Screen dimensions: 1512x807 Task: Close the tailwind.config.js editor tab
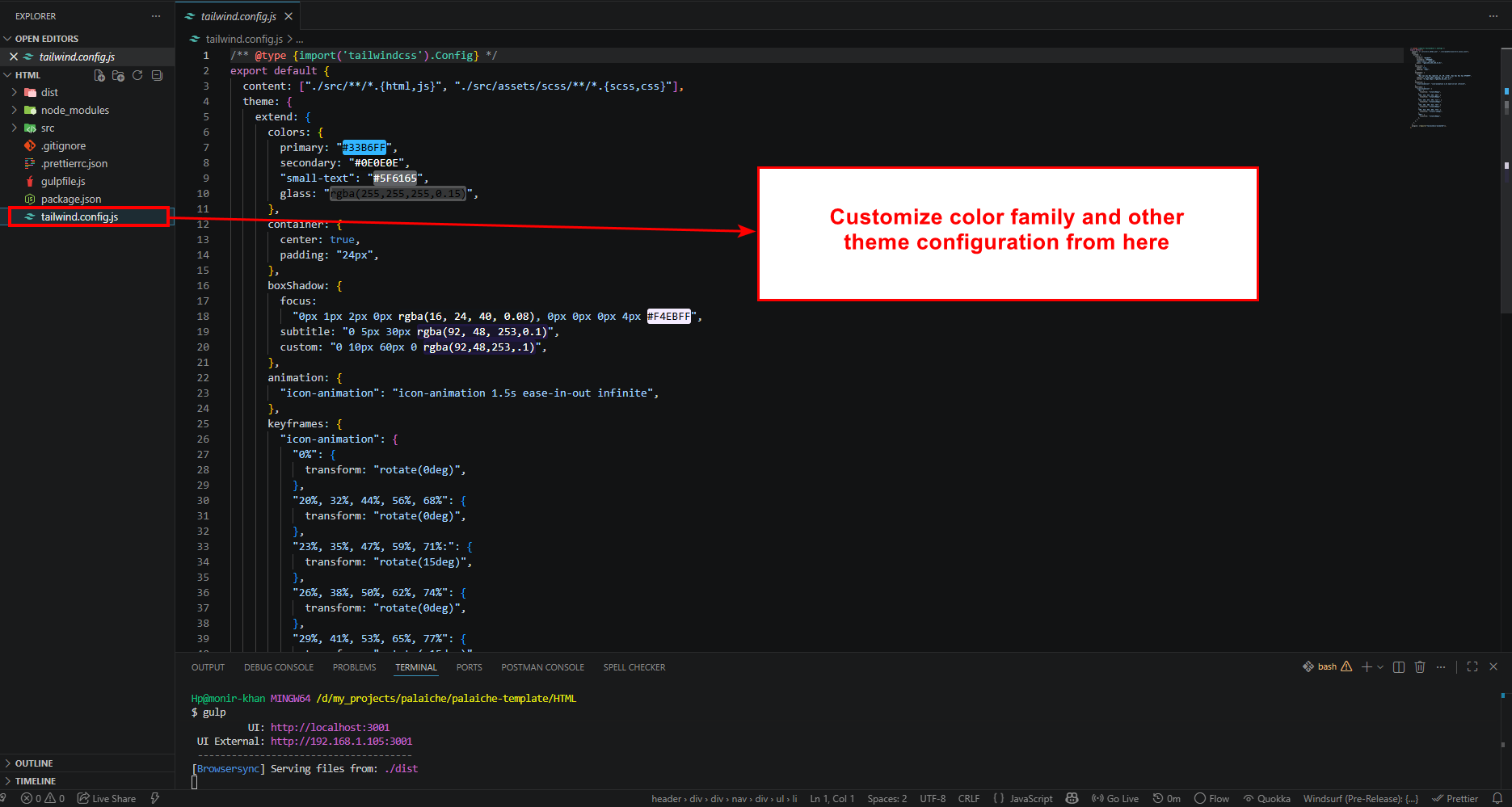tap(289, 16)
